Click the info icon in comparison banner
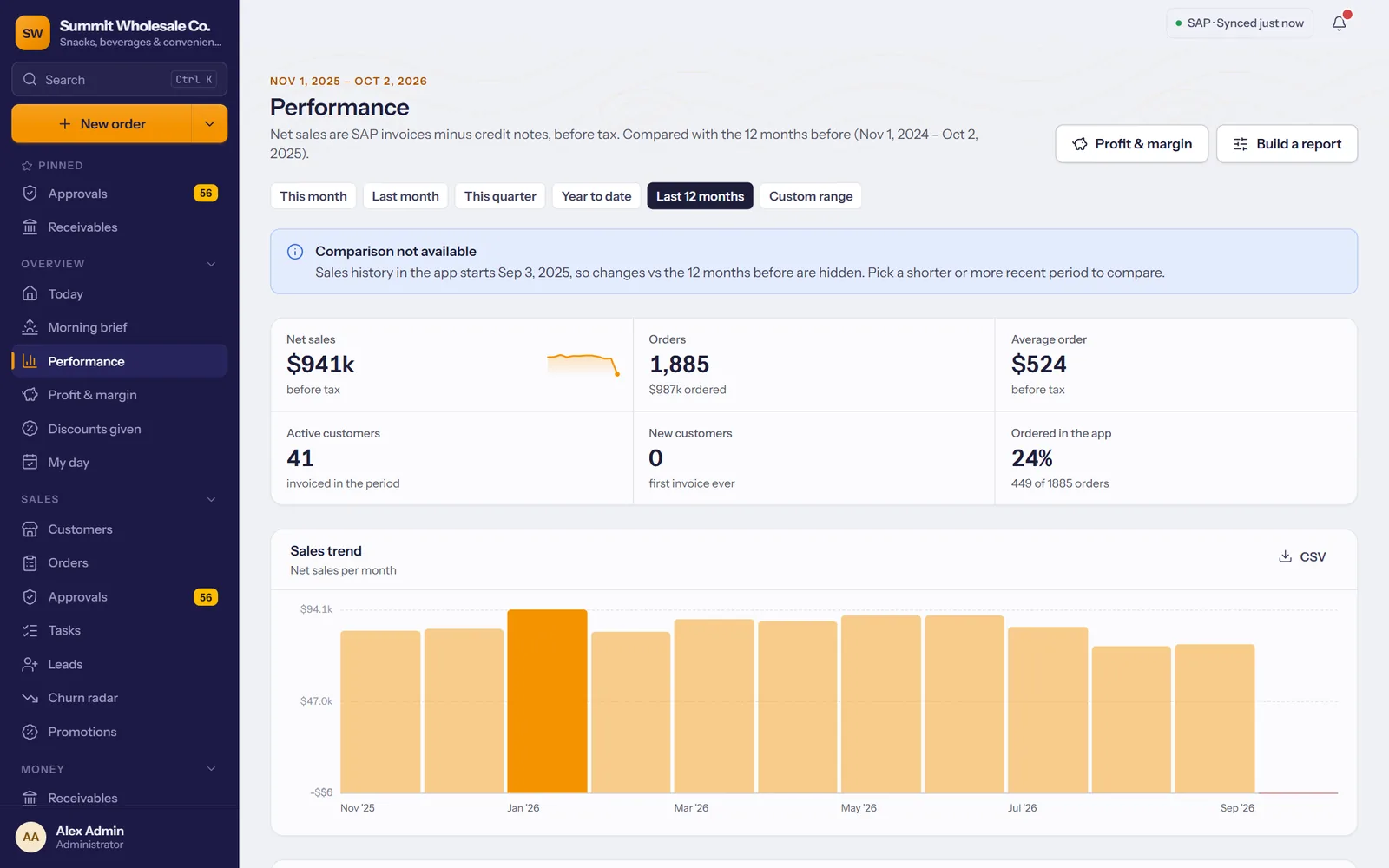This screenshot has width=1389, height=868. pos(295,252)
